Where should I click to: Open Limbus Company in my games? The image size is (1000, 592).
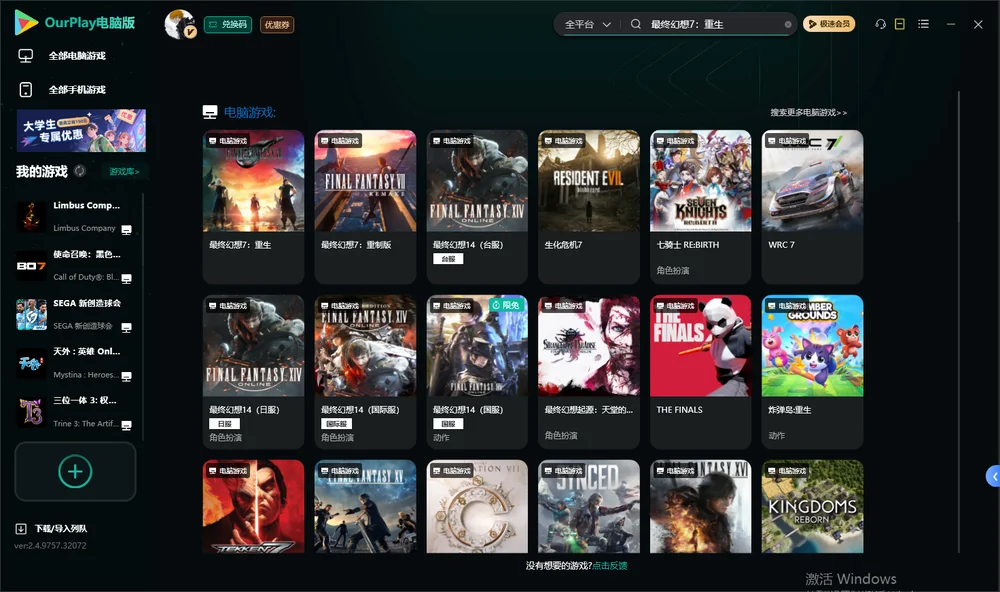pyautogui.click(x=74, y=216)
